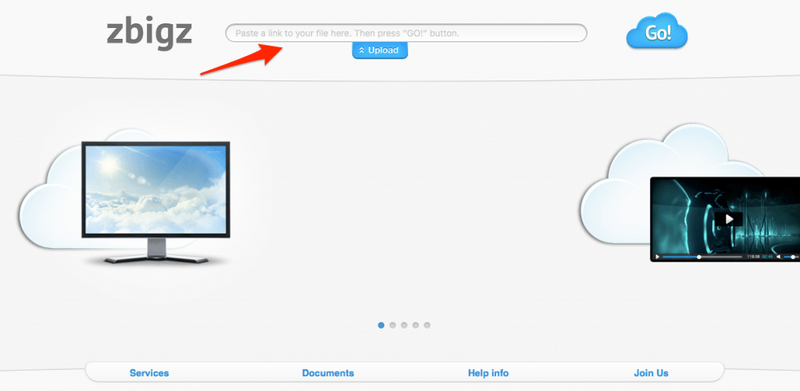
Task: Click the cloud Go! button
Action: pos(657,32)
